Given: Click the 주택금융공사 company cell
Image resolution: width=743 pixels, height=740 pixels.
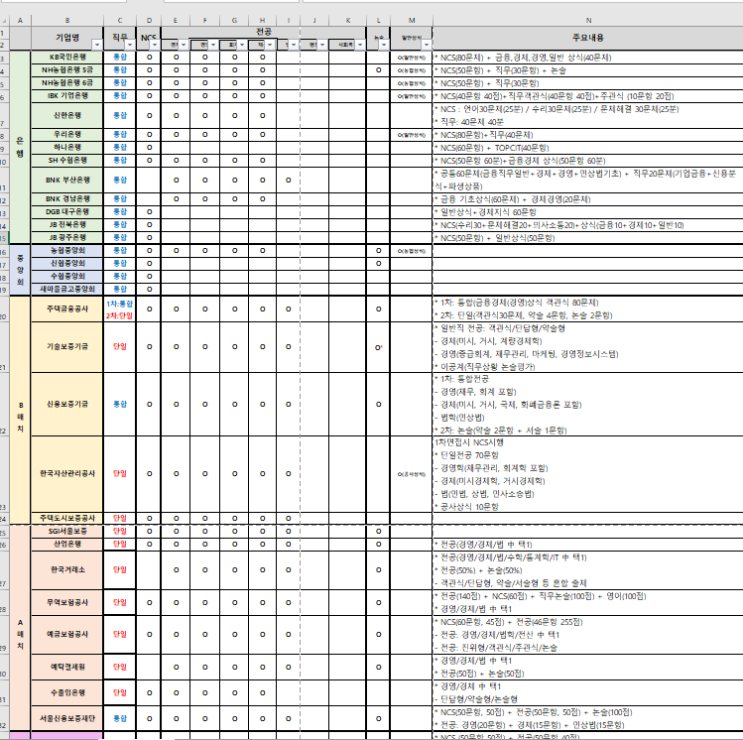Looking at the screenshot, I should 67,309.
